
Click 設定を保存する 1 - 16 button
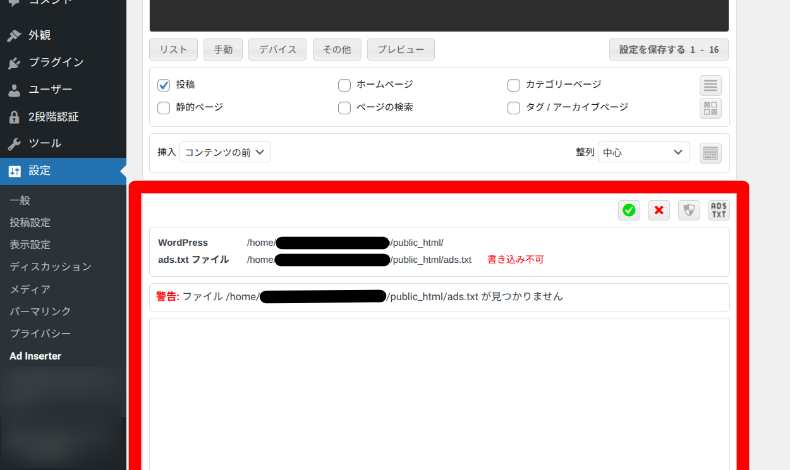click(x=669, y=49)
